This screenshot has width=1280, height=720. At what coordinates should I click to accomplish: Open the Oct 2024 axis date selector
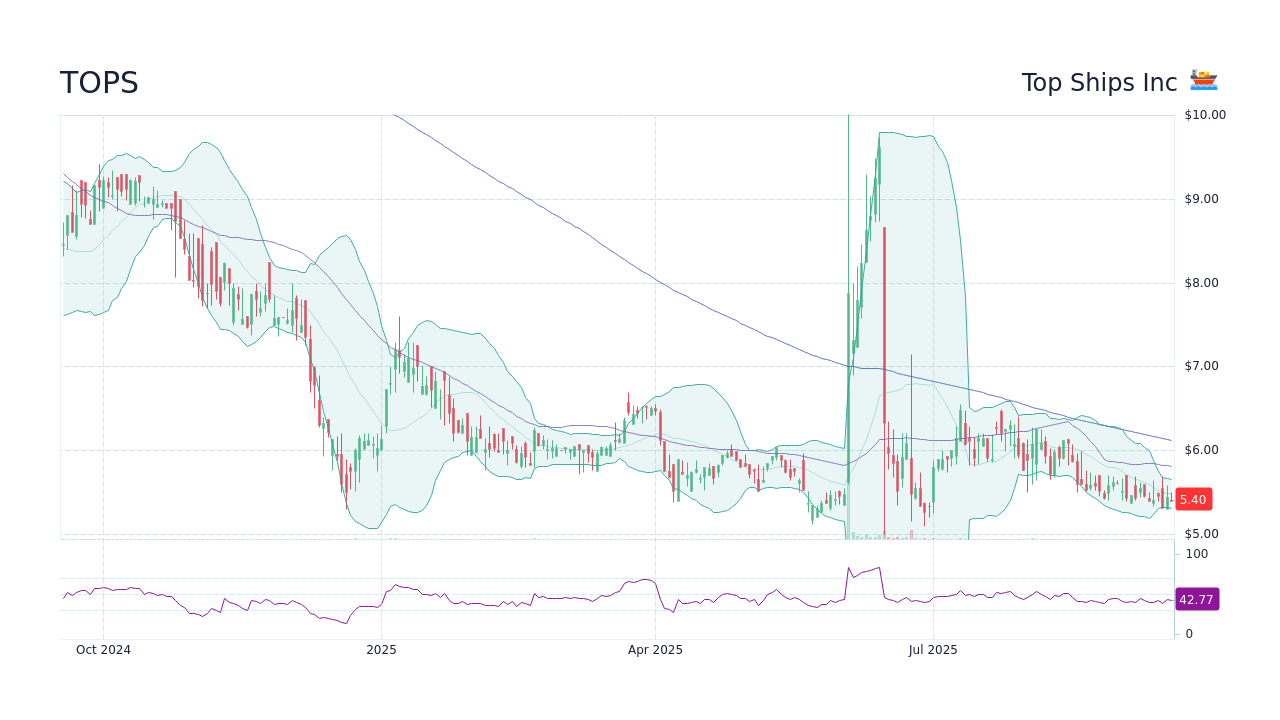coord(102,649)
